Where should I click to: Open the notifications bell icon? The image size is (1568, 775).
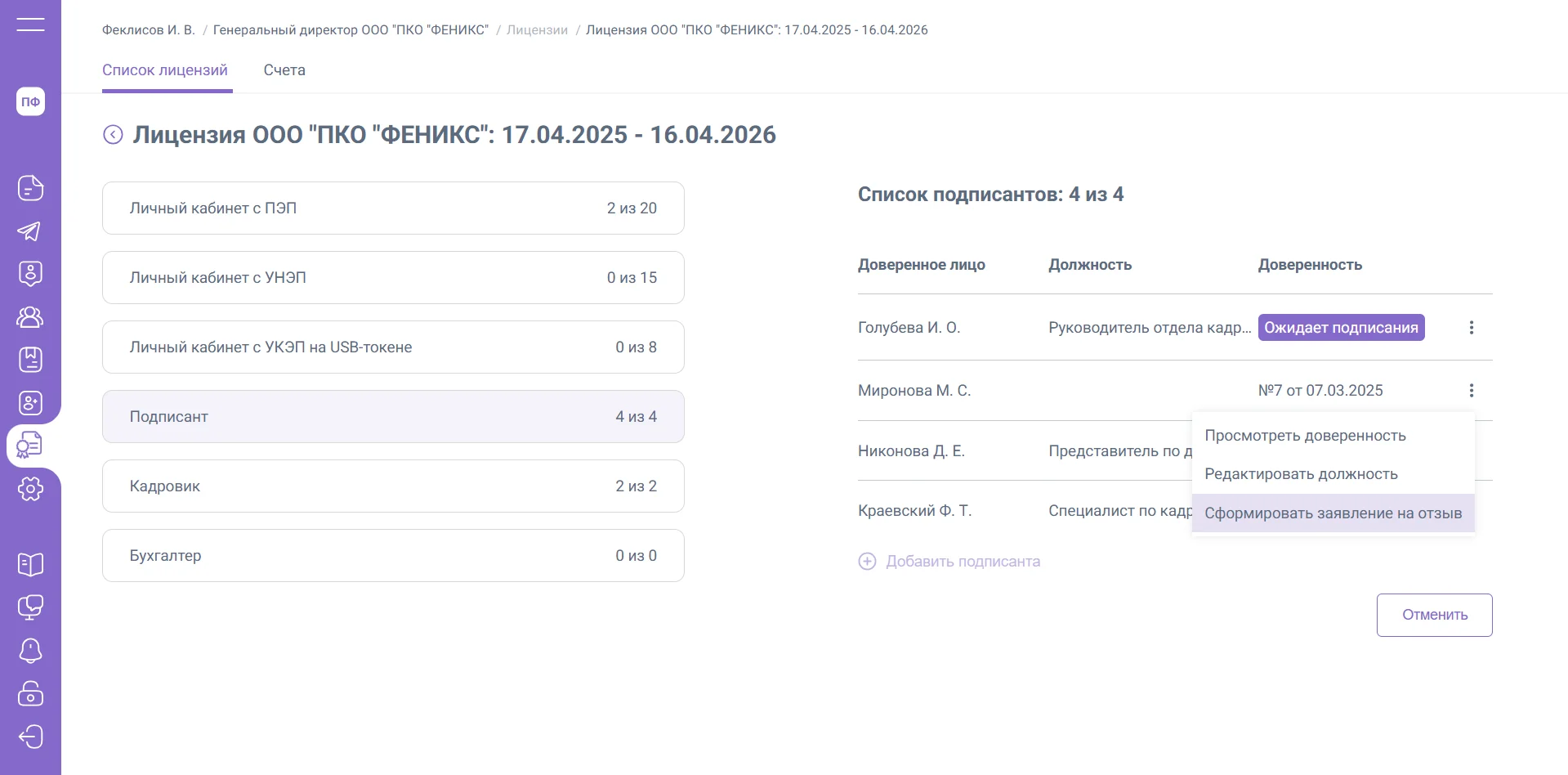(x=30, y=651)
